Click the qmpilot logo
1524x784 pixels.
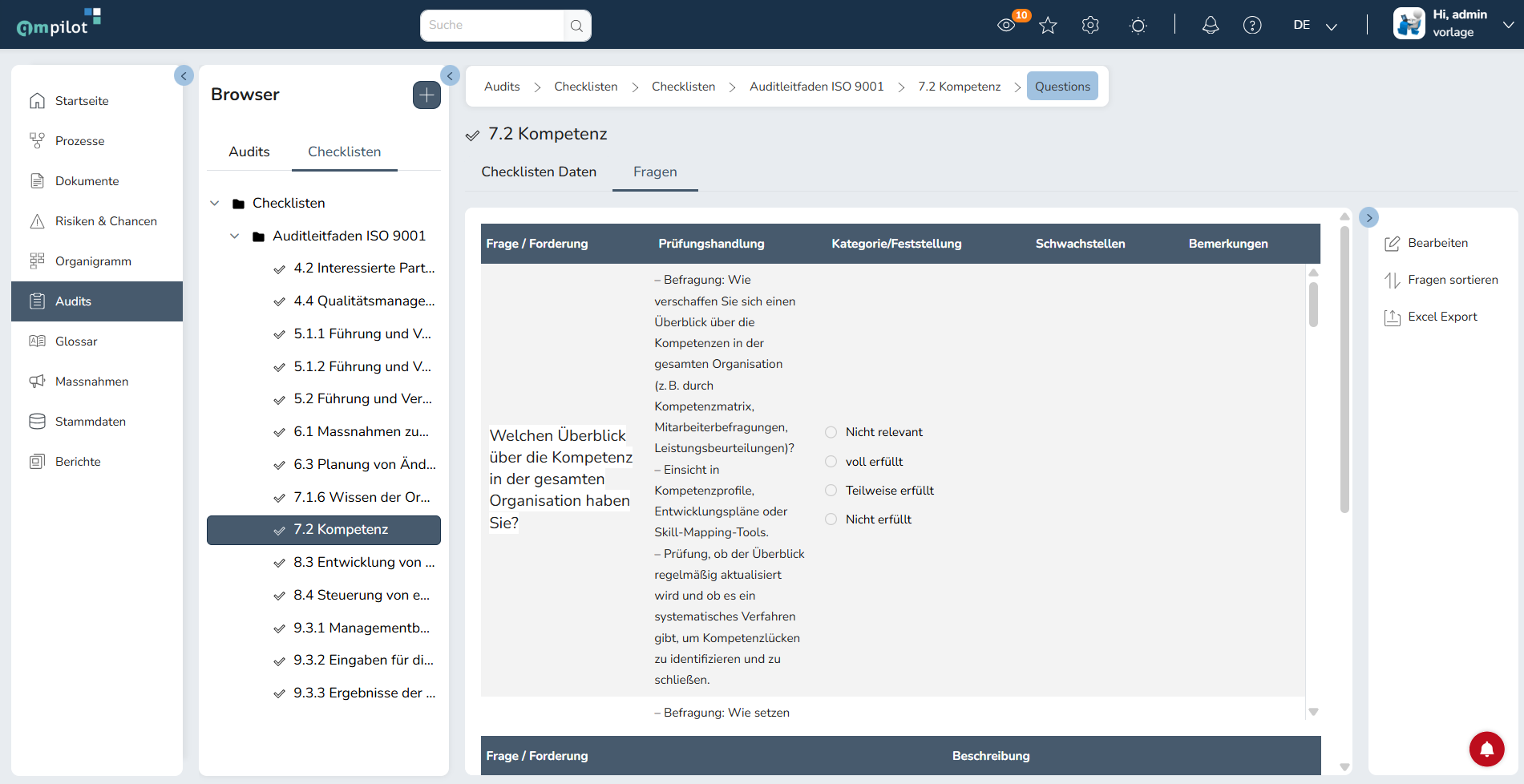59,23
